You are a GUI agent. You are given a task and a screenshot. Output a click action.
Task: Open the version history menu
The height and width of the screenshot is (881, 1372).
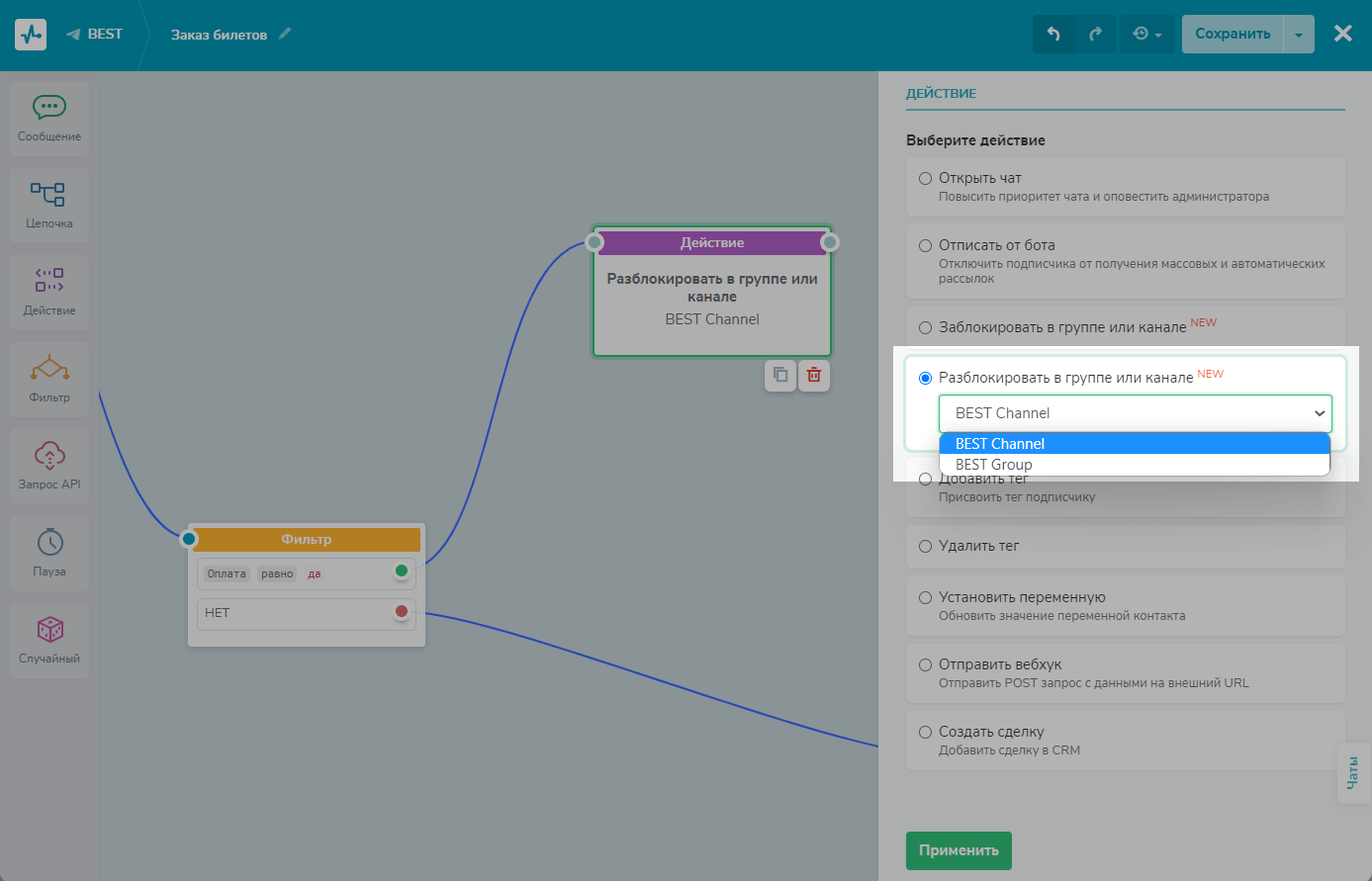click(1146, 34)
